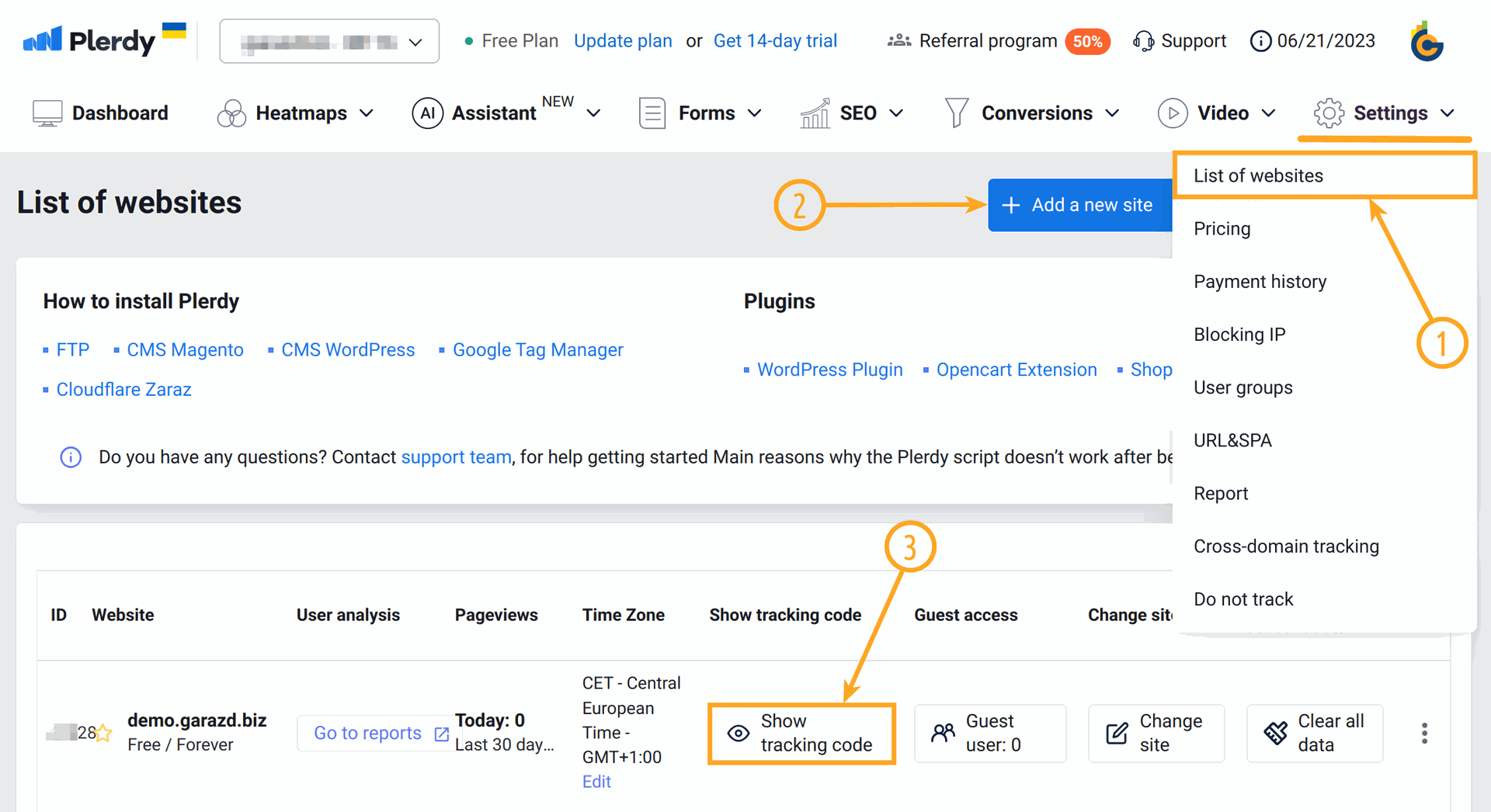1491x812 pixels.
Task: Click the info icon beside questions text
Action: (71, 457)
